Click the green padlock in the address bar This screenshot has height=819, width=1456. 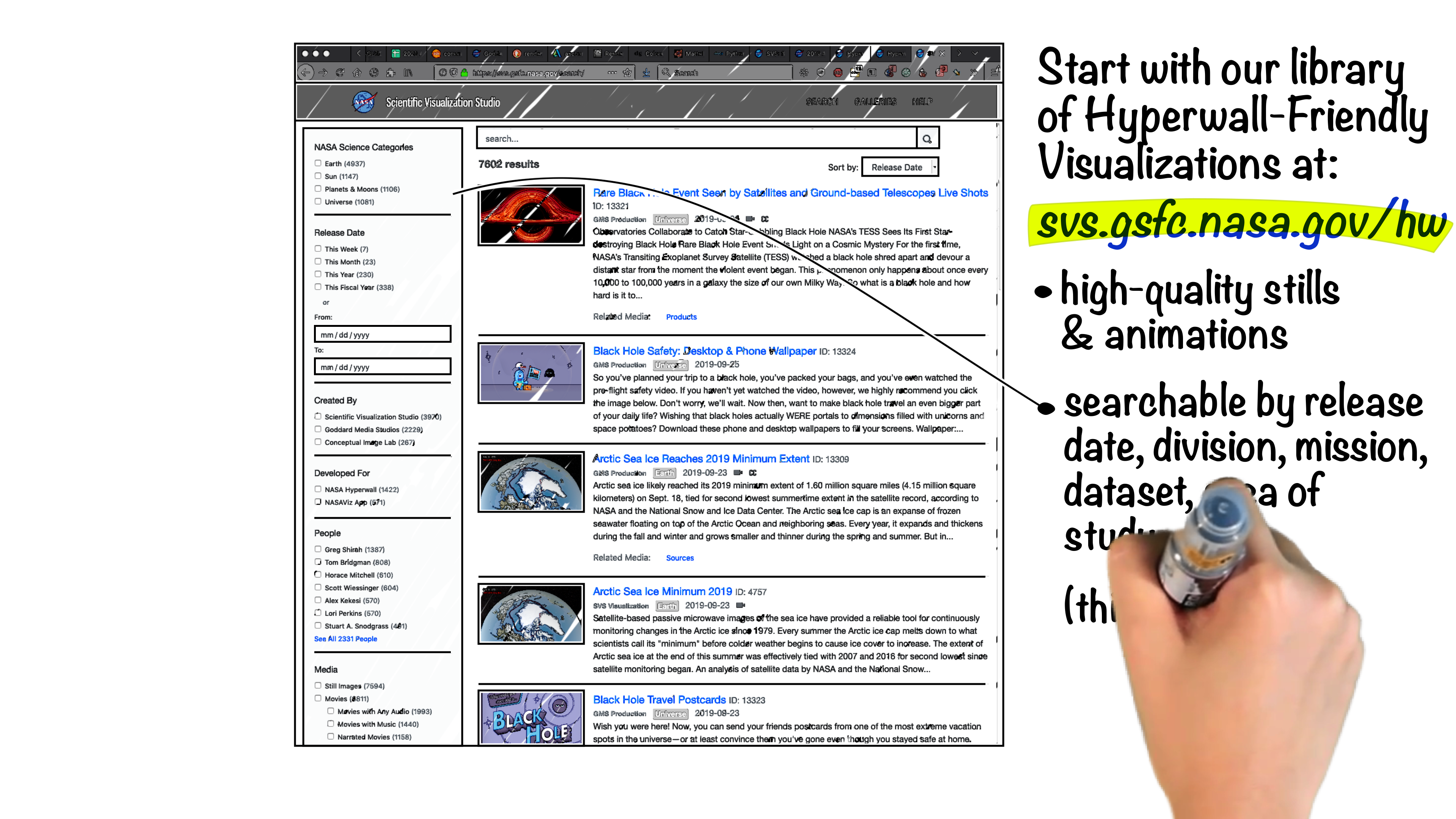[x=464, y=72]
